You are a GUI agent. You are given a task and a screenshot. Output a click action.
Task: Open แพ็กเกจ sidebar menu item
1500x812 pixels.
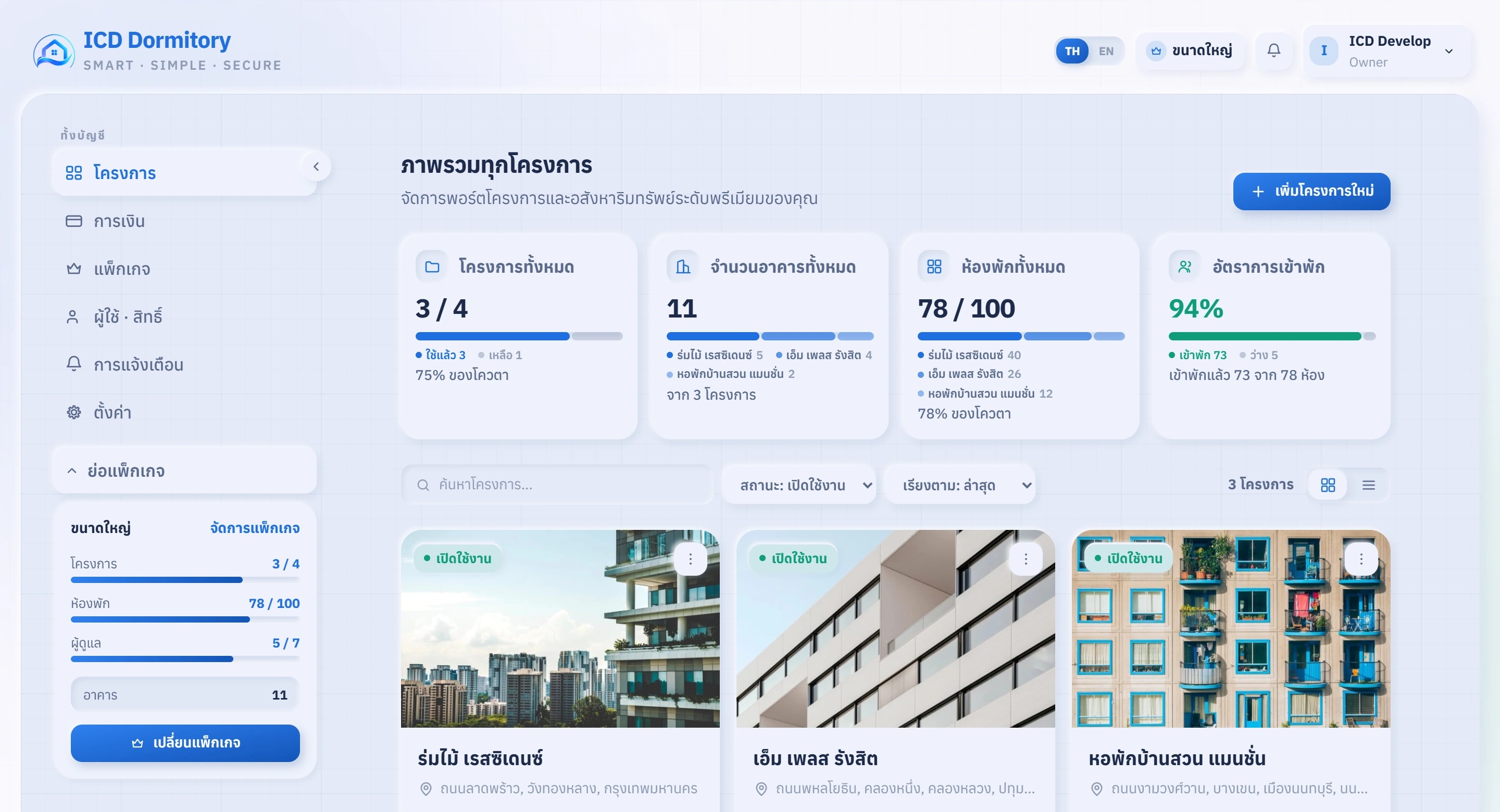[184, 269]
